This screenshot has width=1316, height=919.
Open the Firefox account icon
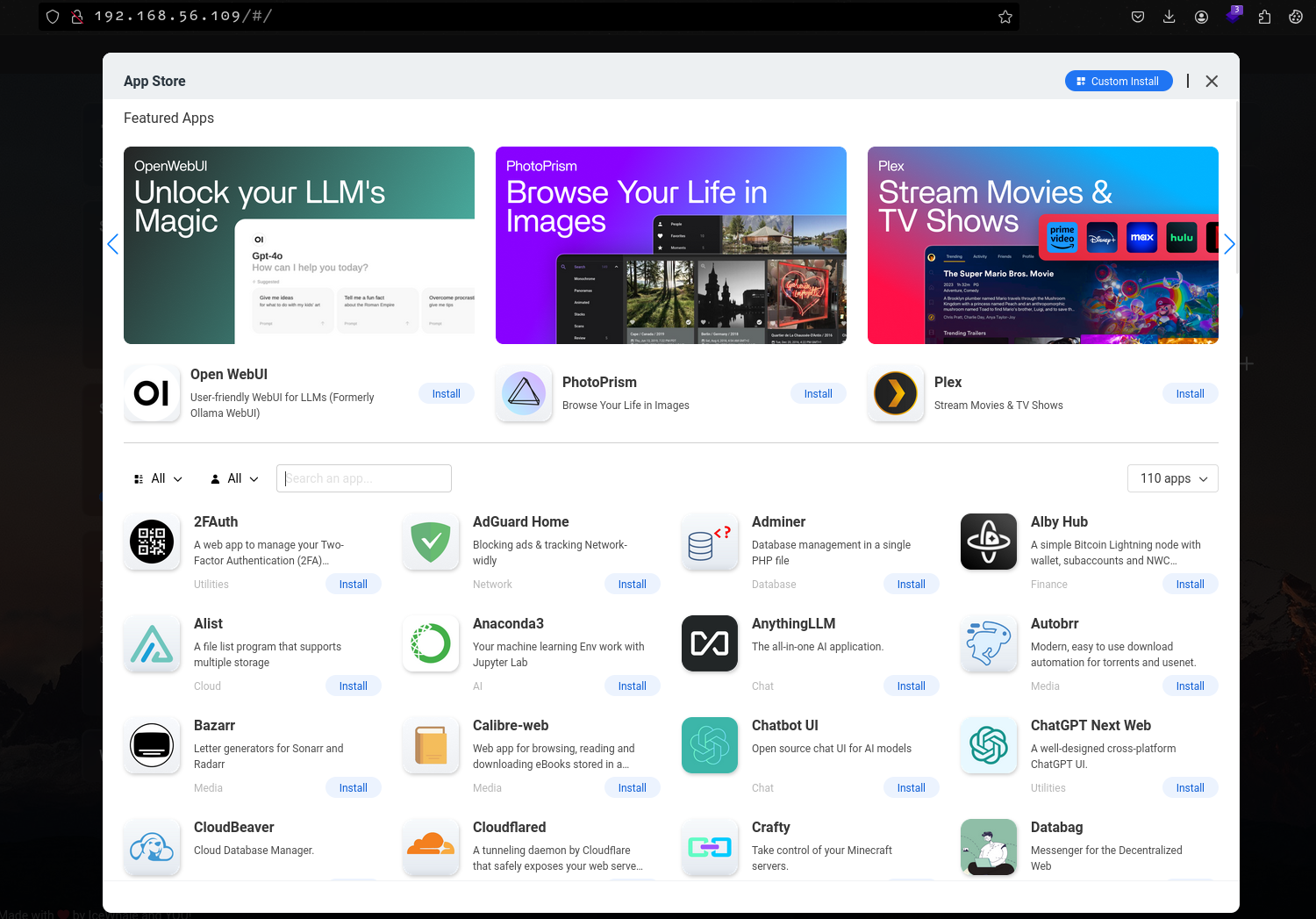click(x=1201, y=17)
